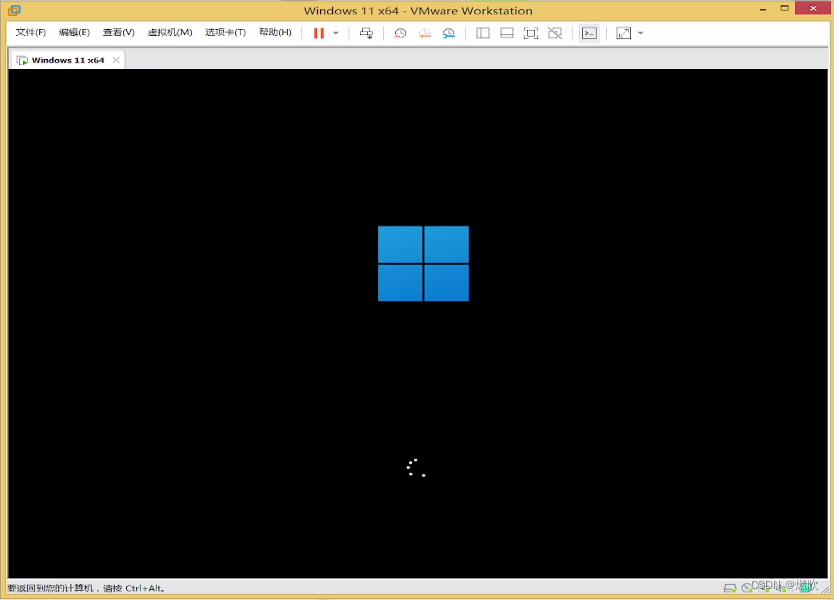Click the hard disk status icon
This screenshot has height=600, width=834.
(x=730, y=588)
